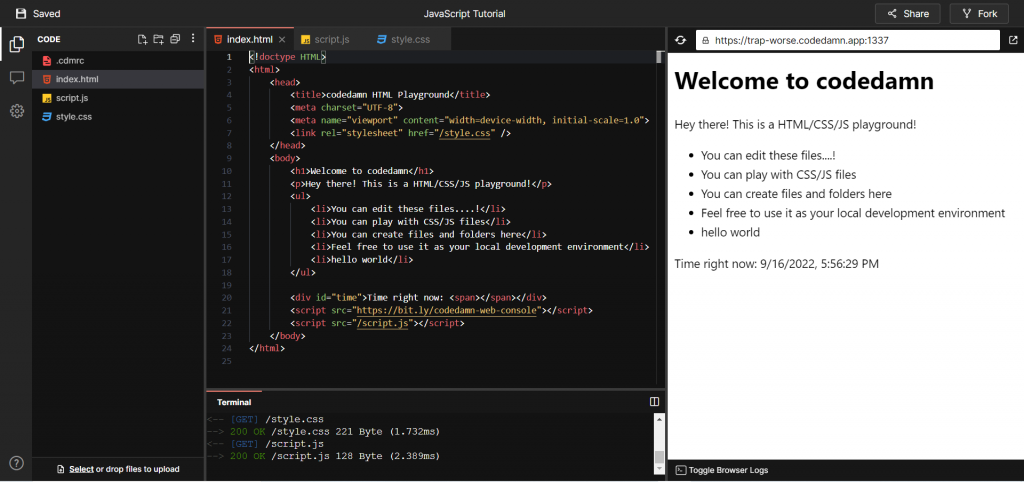Click the Time right now text in preview
The image size is (1024, 482).
point(776,264)
